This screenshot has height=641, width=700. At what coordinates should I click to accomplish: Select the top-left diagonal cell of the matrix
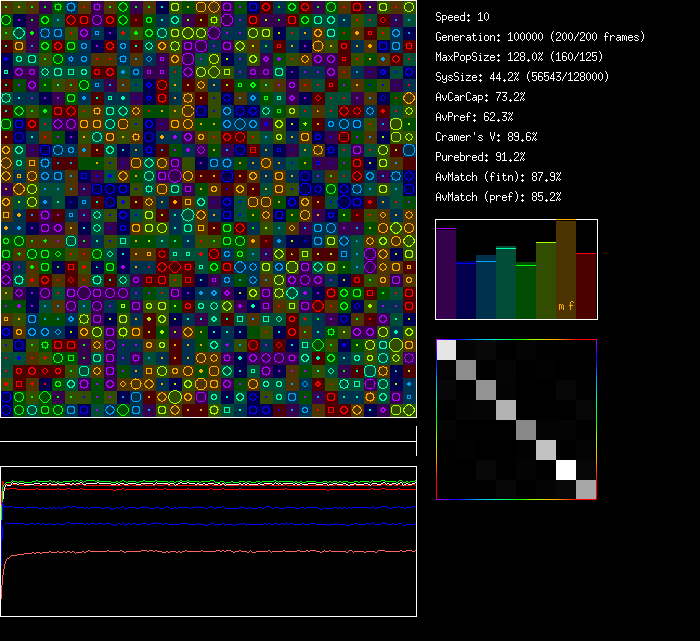(446, 350)
